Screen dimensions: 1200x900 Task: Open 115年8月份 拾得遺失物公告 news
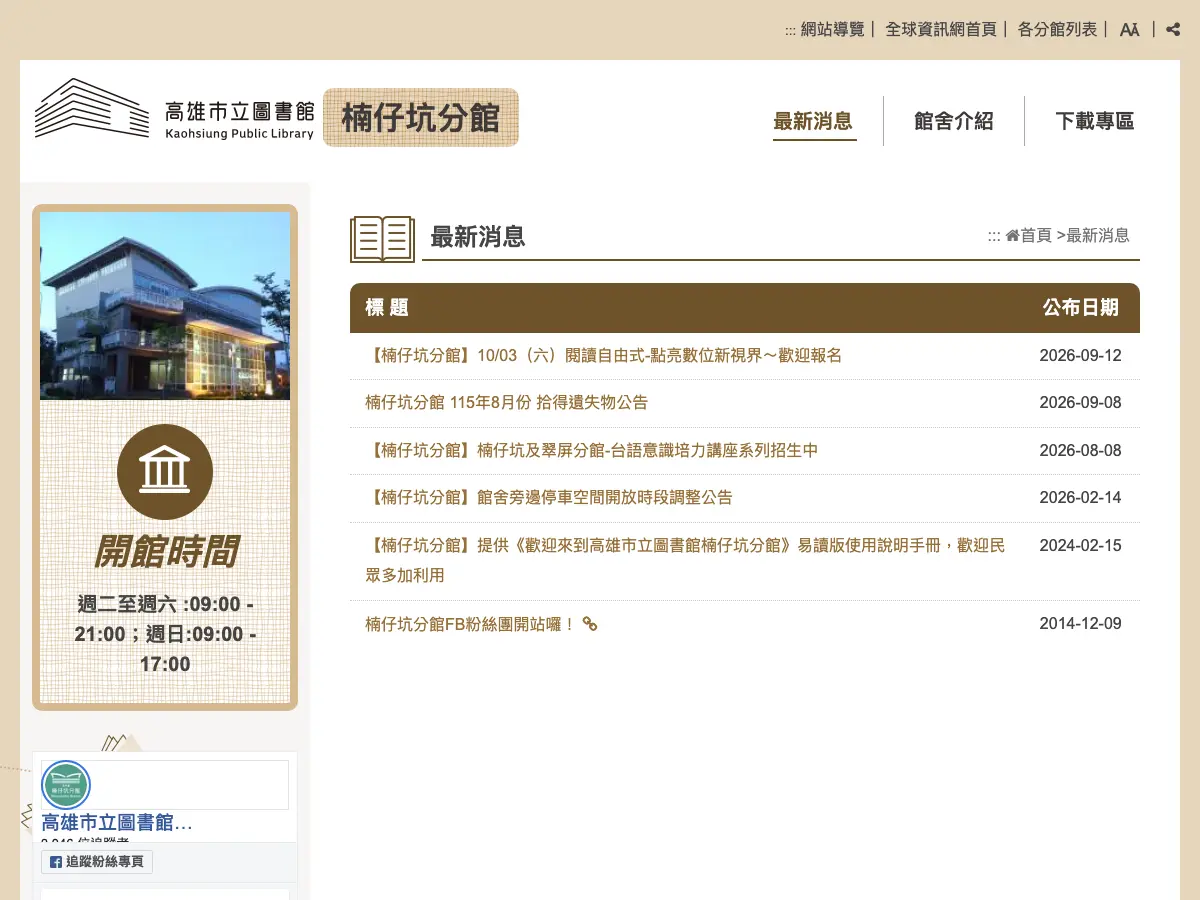click(506, 402)
